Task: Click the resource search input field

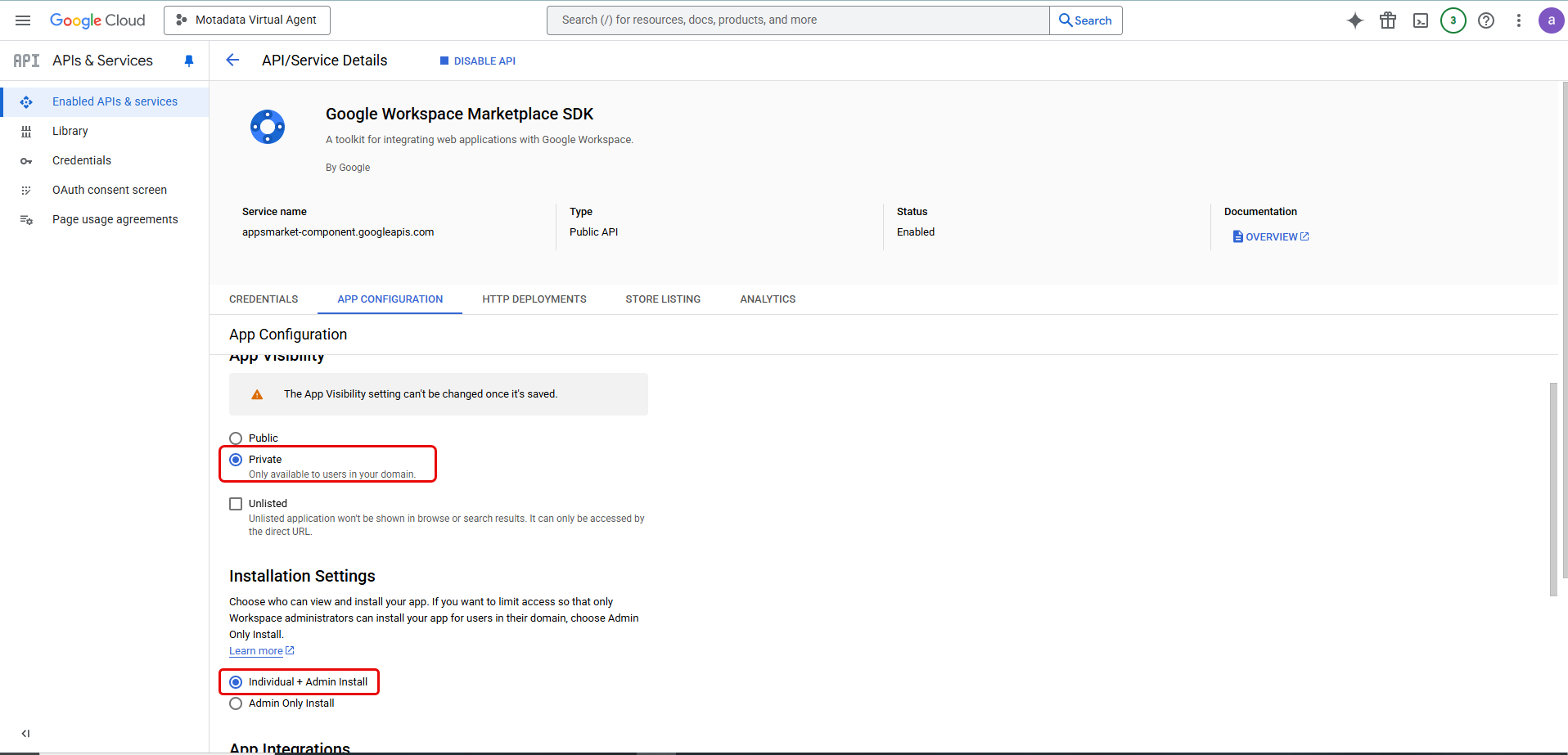Action: [x=796, y=20]
